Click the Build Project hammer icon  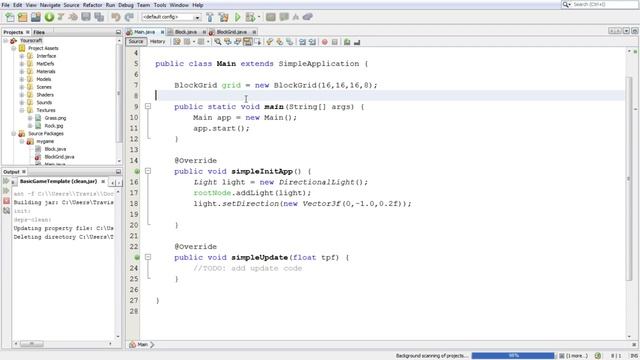click(x=210, y=17)
